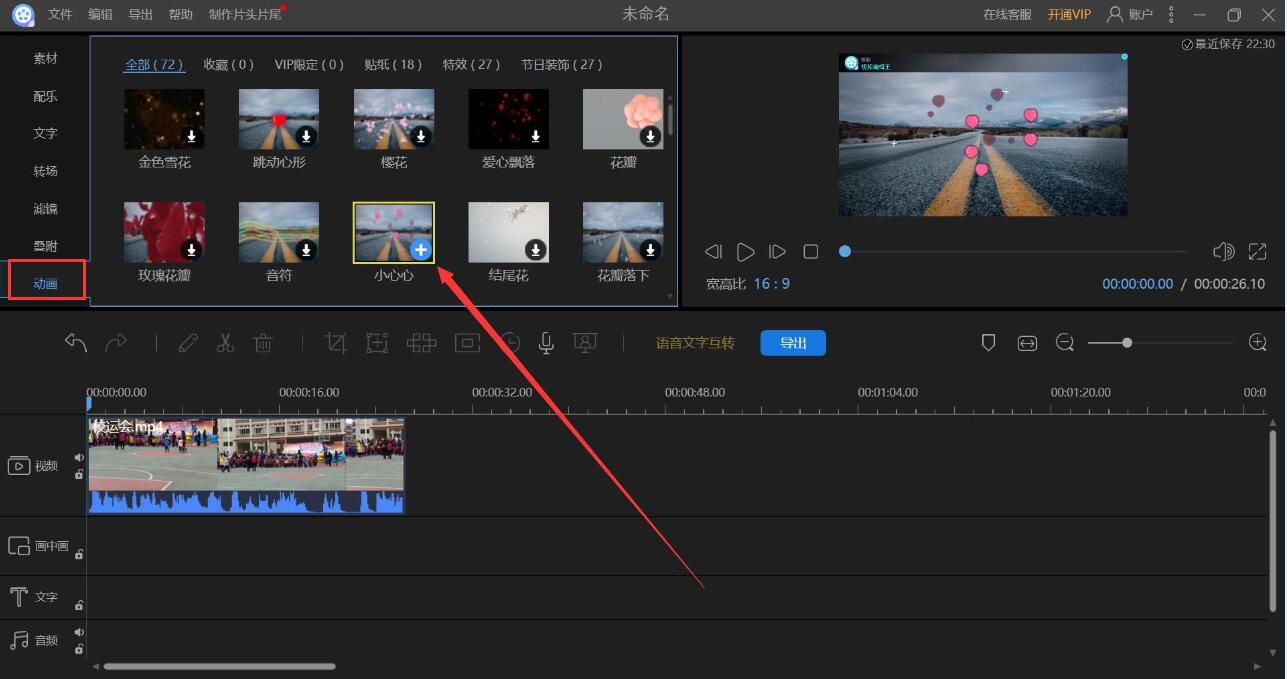Viewport: 1287px width, 679px height.
Task: Mute the 音频 track speaker
Action: pyautogui.click(x=79, y=632)
